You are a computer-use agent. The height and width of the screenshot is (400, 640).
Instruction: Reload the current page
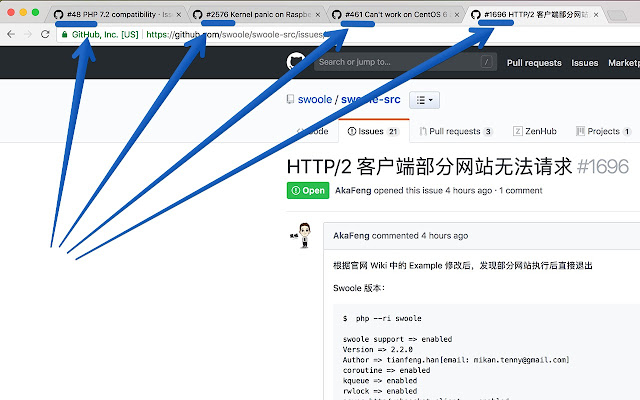tap(45, 34)
